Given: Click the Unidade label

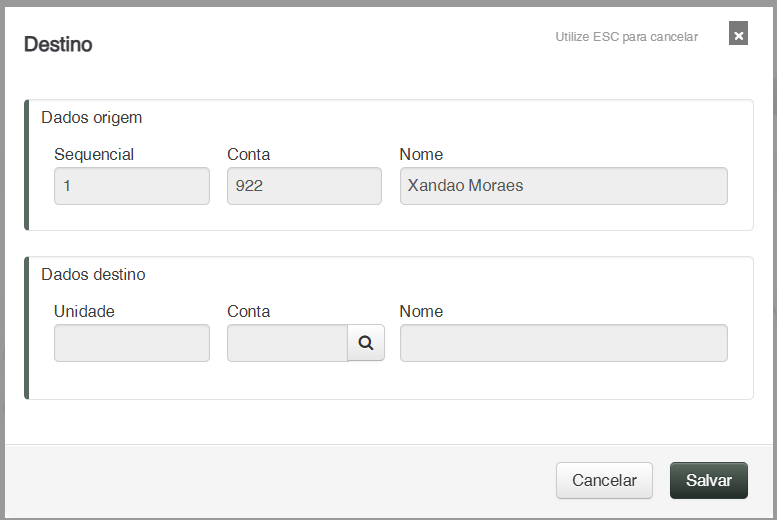Looking at the screenshot, I should pos(84,311).
